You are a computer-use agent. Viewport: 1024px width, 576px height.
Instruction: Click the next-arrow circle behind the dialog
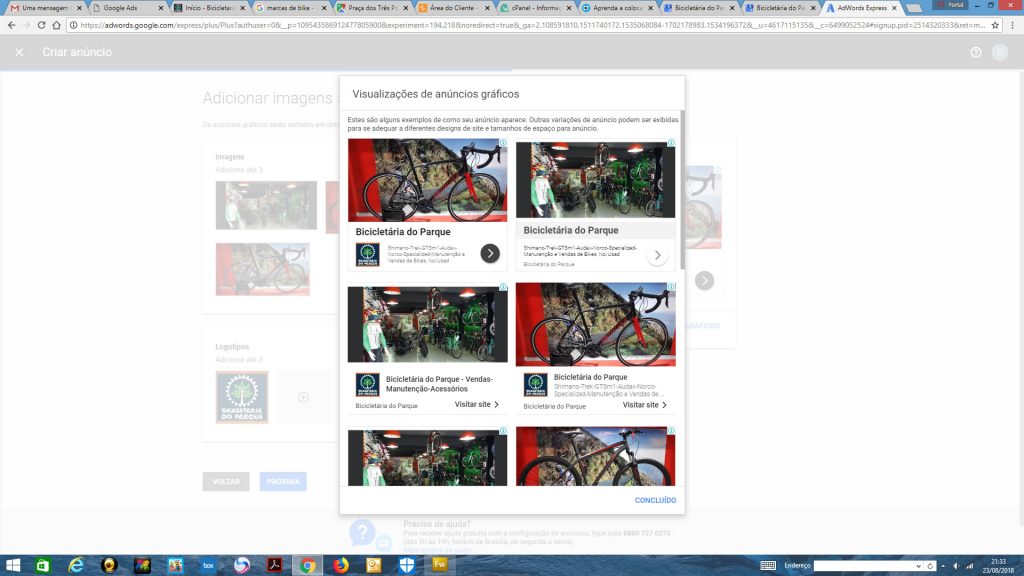point(704,281)
